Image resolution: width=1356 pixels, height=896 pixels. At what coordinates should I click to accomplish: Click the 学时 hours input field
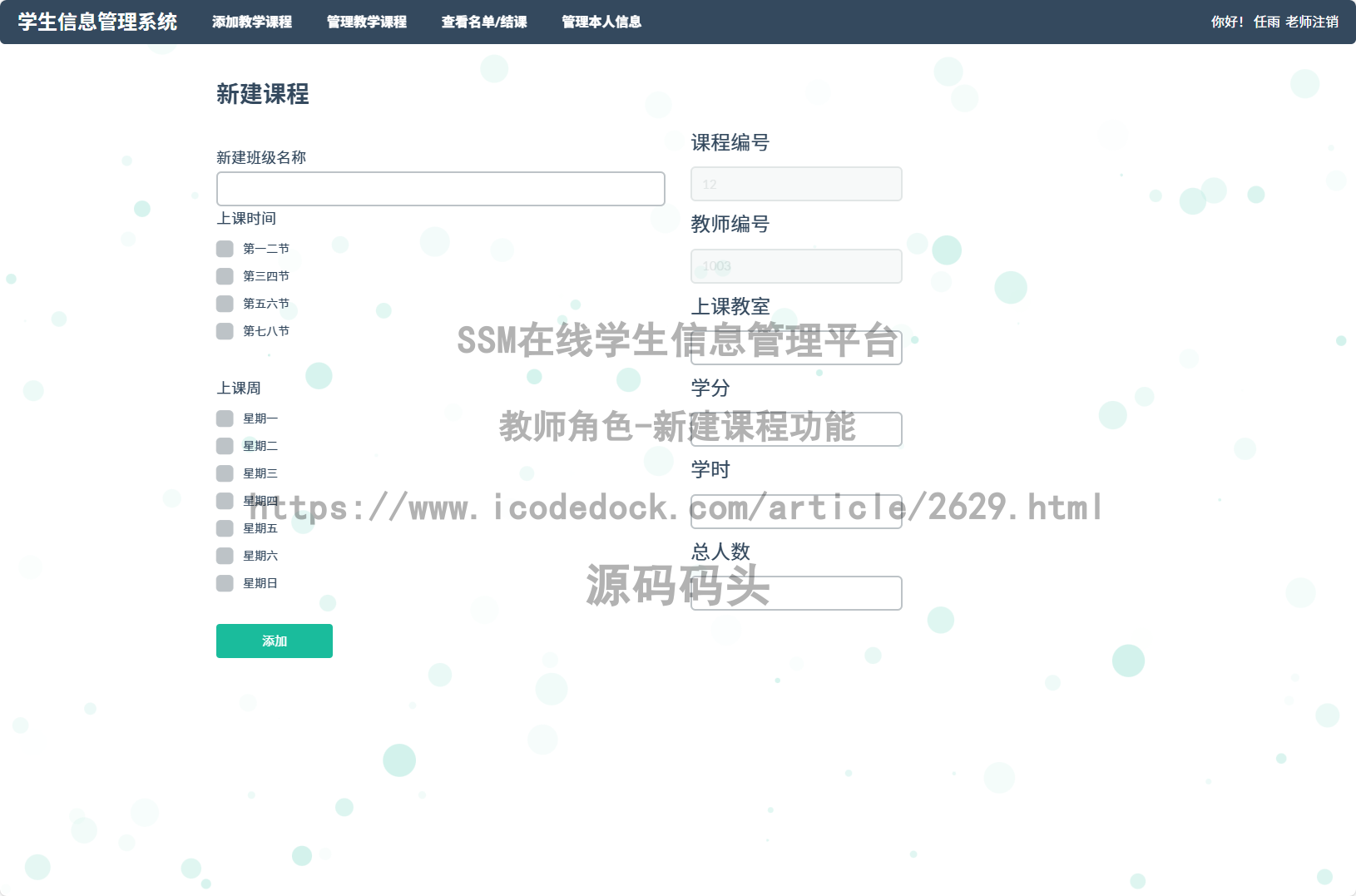[x=795, y=511]
